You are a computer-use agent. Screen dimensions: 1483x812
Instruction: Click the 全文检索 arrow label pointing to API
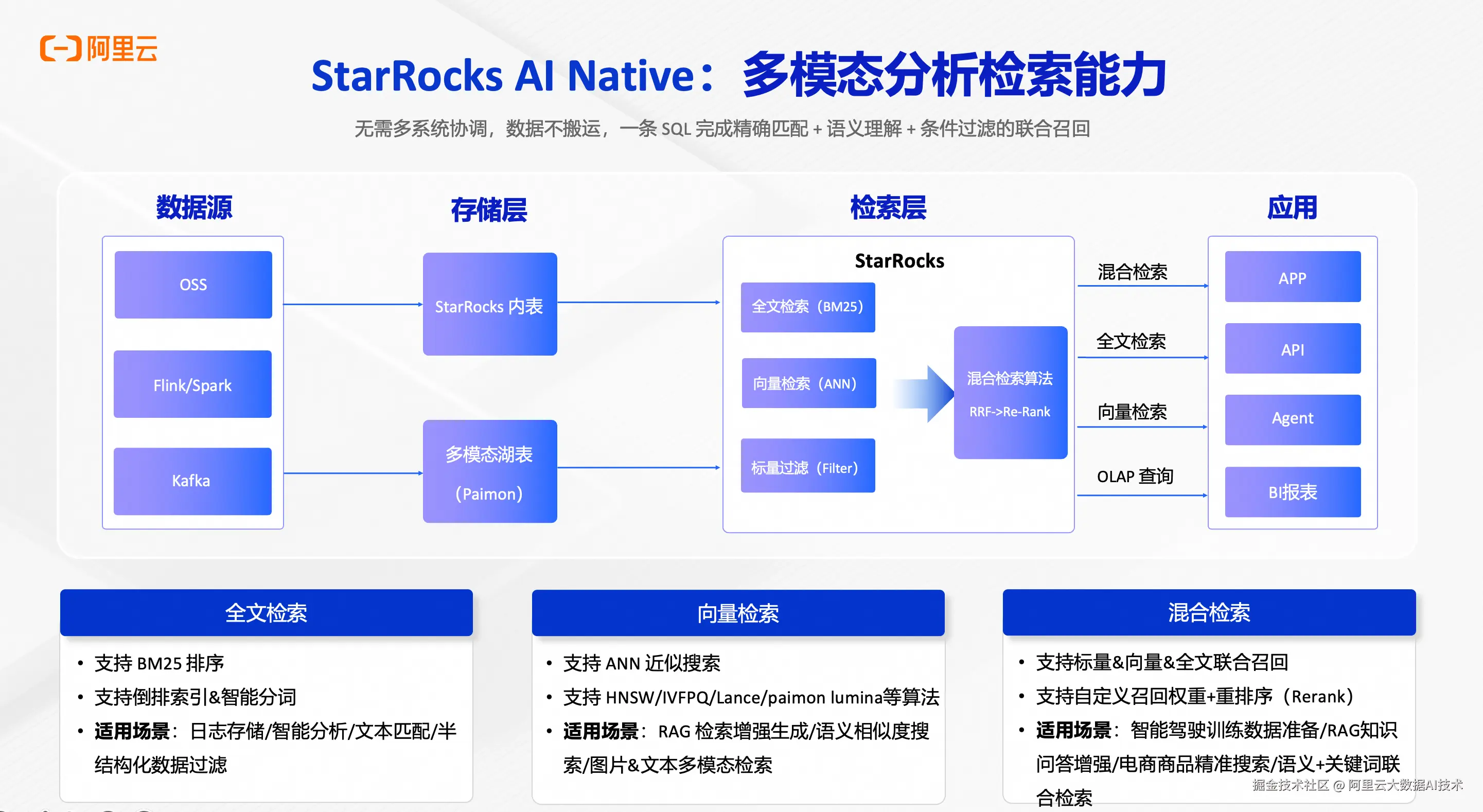tap(1131, 341)
